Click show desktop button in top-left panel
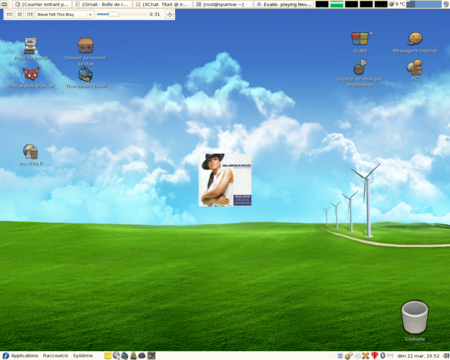Viewport: 450px width, 360px height. [5, 4]
